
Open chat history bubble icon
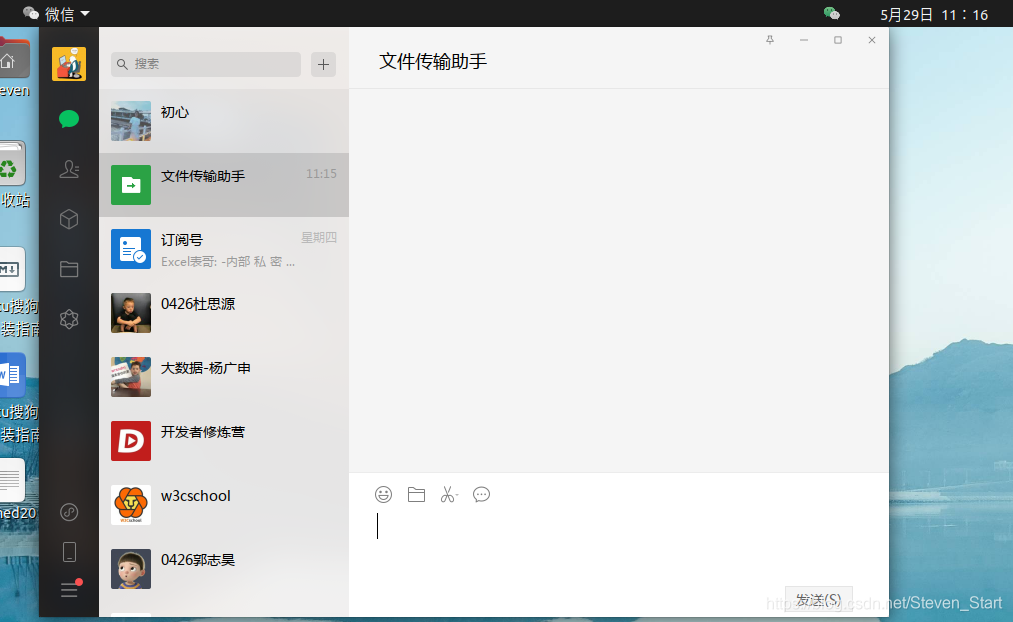pyautogui.click(x=481, y=494)
